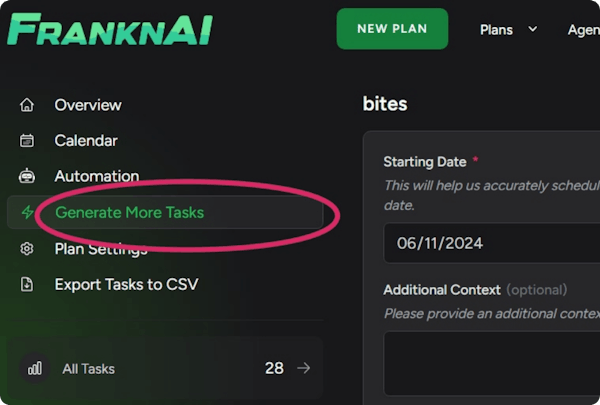Image resolution: width=600 pixels, height=405 pixels.
Task: Click the calendar icon in the sidebar
Action: click(27, 141)
